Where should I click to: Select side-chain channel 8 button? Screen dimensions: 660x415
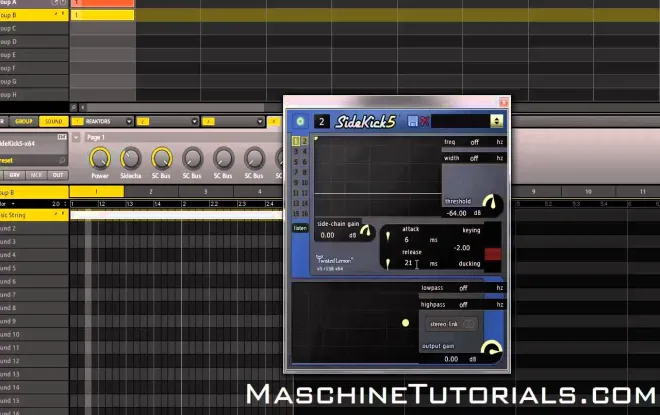point(304,172)
